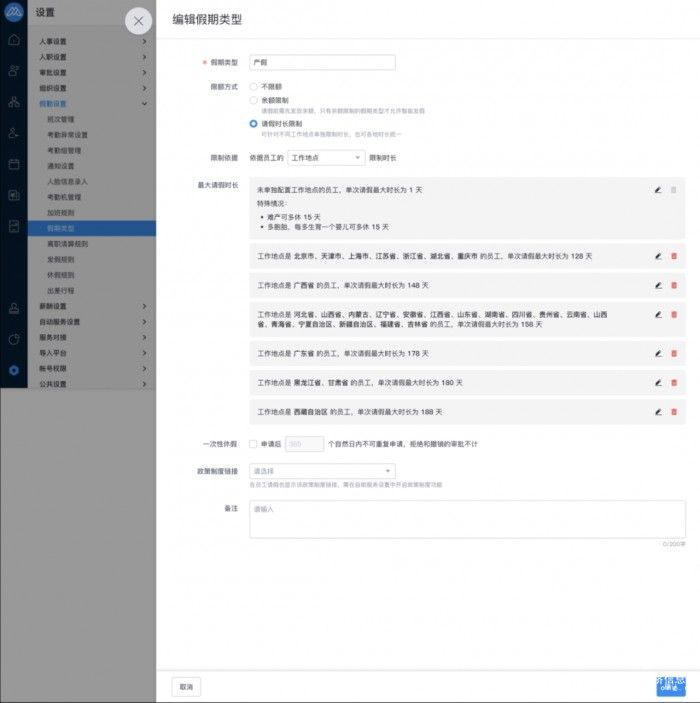The width and height of the screenshot is (700, 703).
Task: Open the 工作地点 dropdown
Action: [x=326, y=157]
